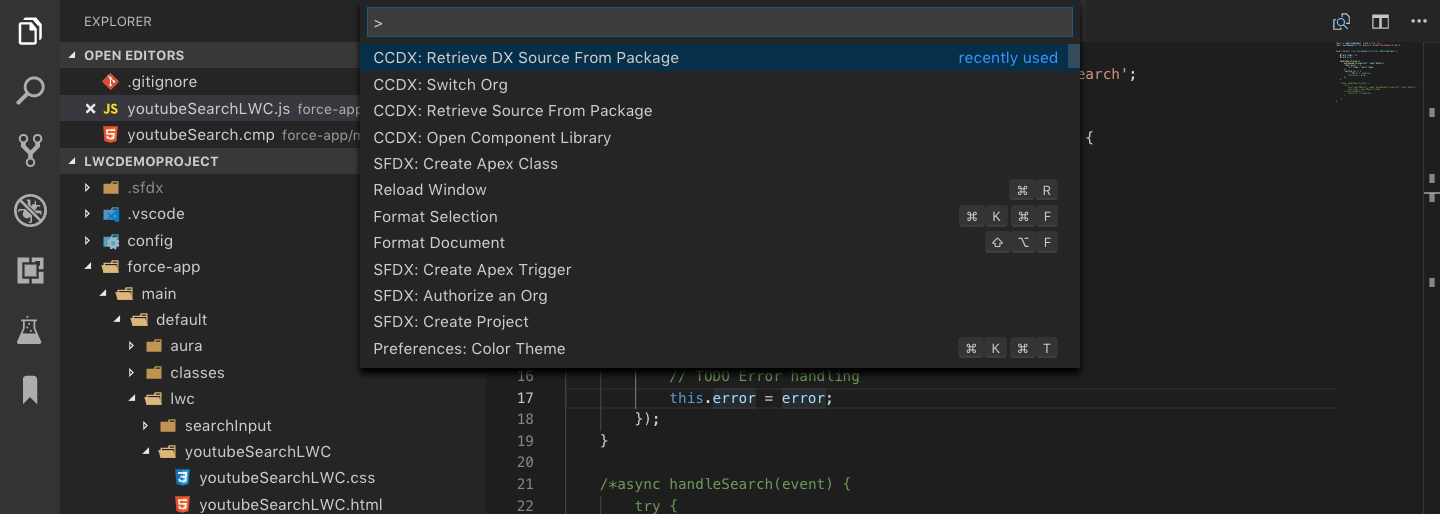Click the command palette input field
The height and width of the screenshot is (514, 1440).
pyautogui.click(x=719, y=22)
